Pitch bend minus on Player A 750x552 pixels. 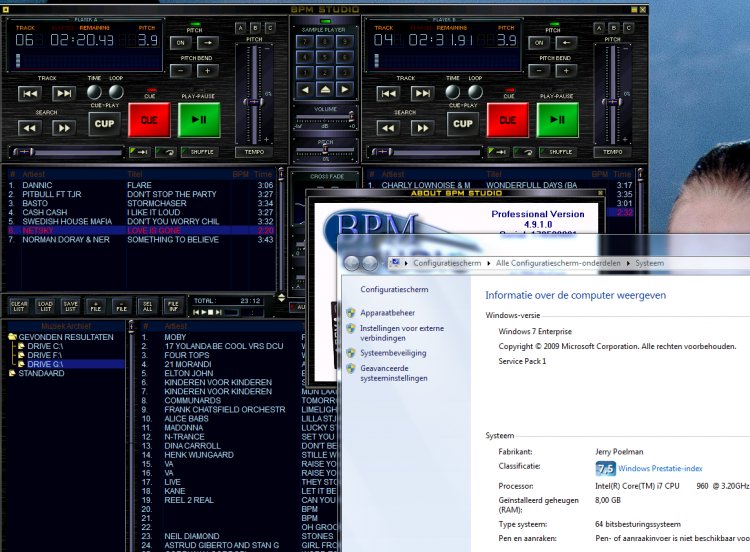[x=181, y=71]
